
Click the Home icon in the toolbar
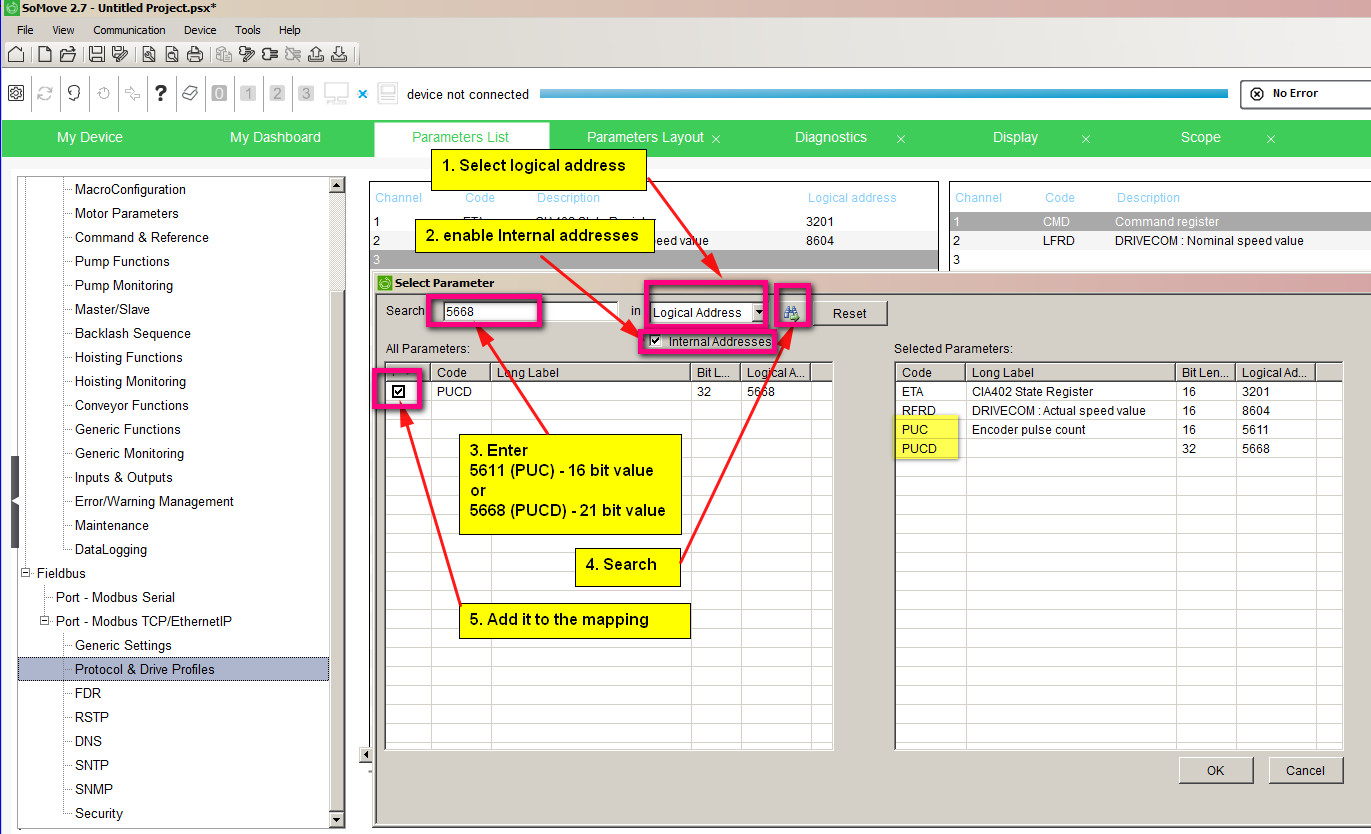pyautogui.click(x=16, y=54)
